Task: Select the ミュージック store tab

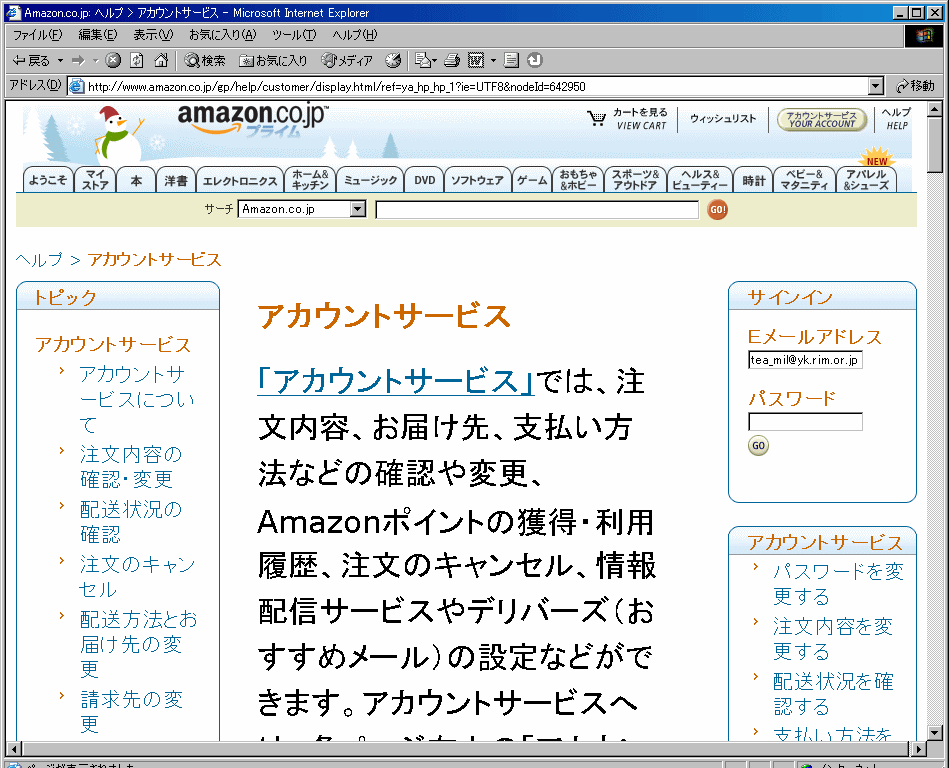Action: click(x=370, y=181)
